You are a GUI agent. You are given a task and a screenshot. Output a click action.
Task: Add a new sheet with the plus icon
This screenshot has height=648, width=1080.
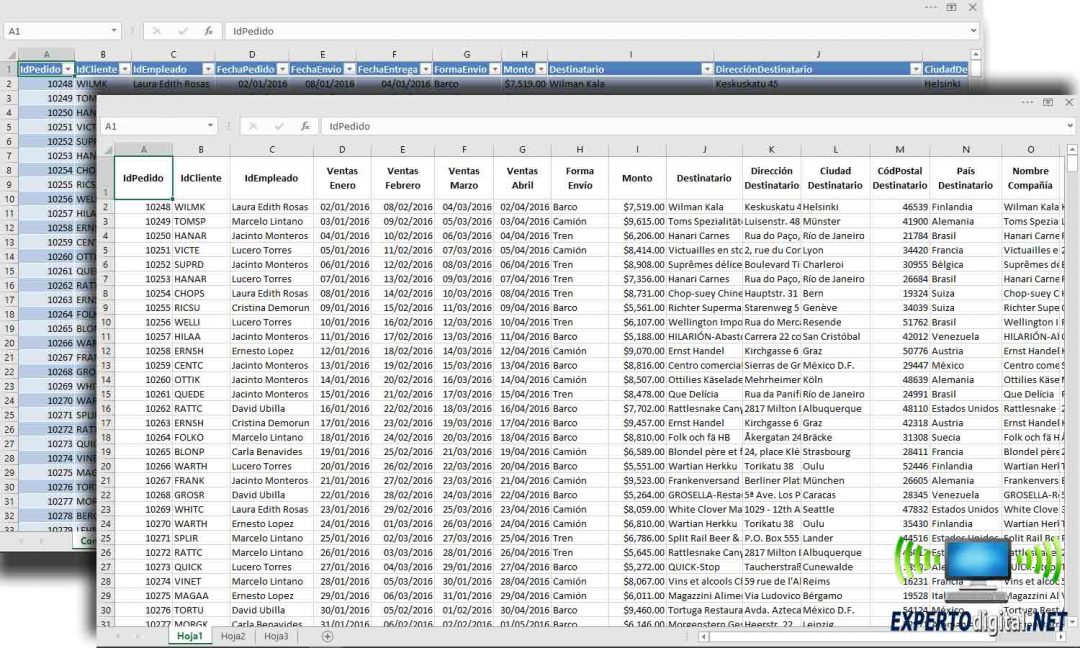click(327, 637)
